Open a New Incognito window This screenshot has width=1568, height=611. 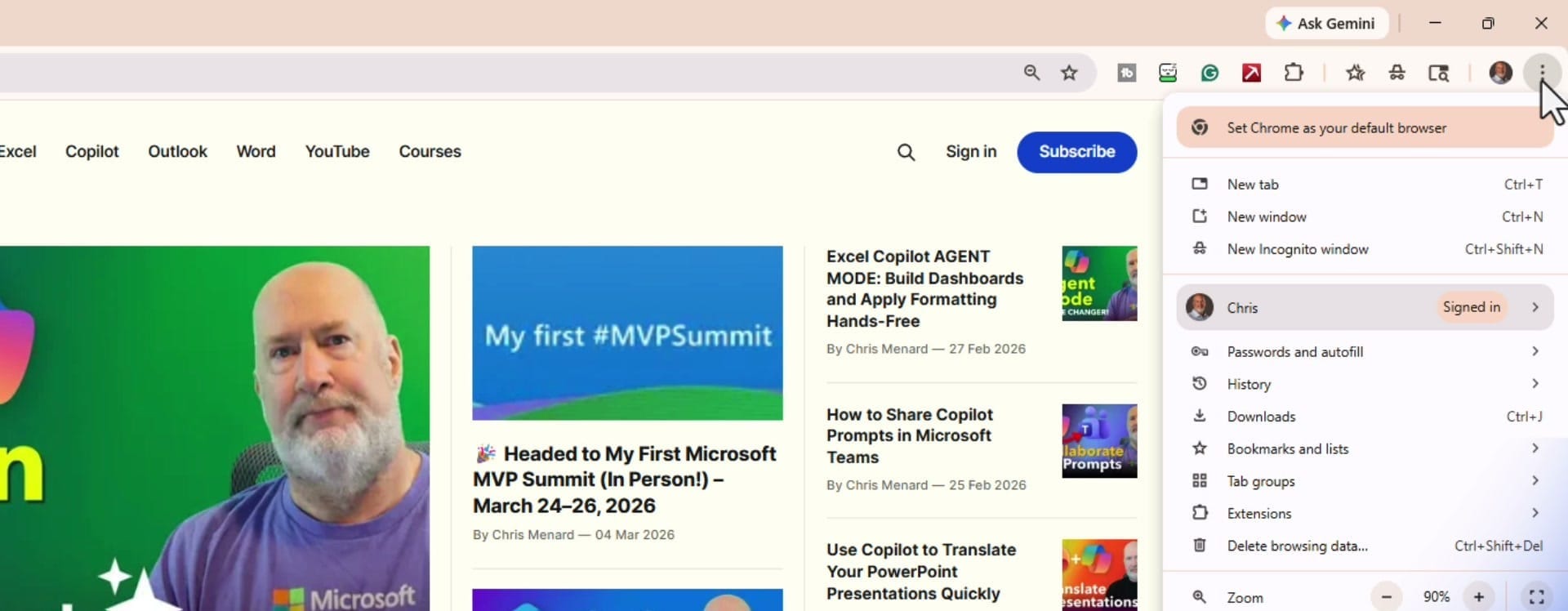click(x=1365, y=249)
